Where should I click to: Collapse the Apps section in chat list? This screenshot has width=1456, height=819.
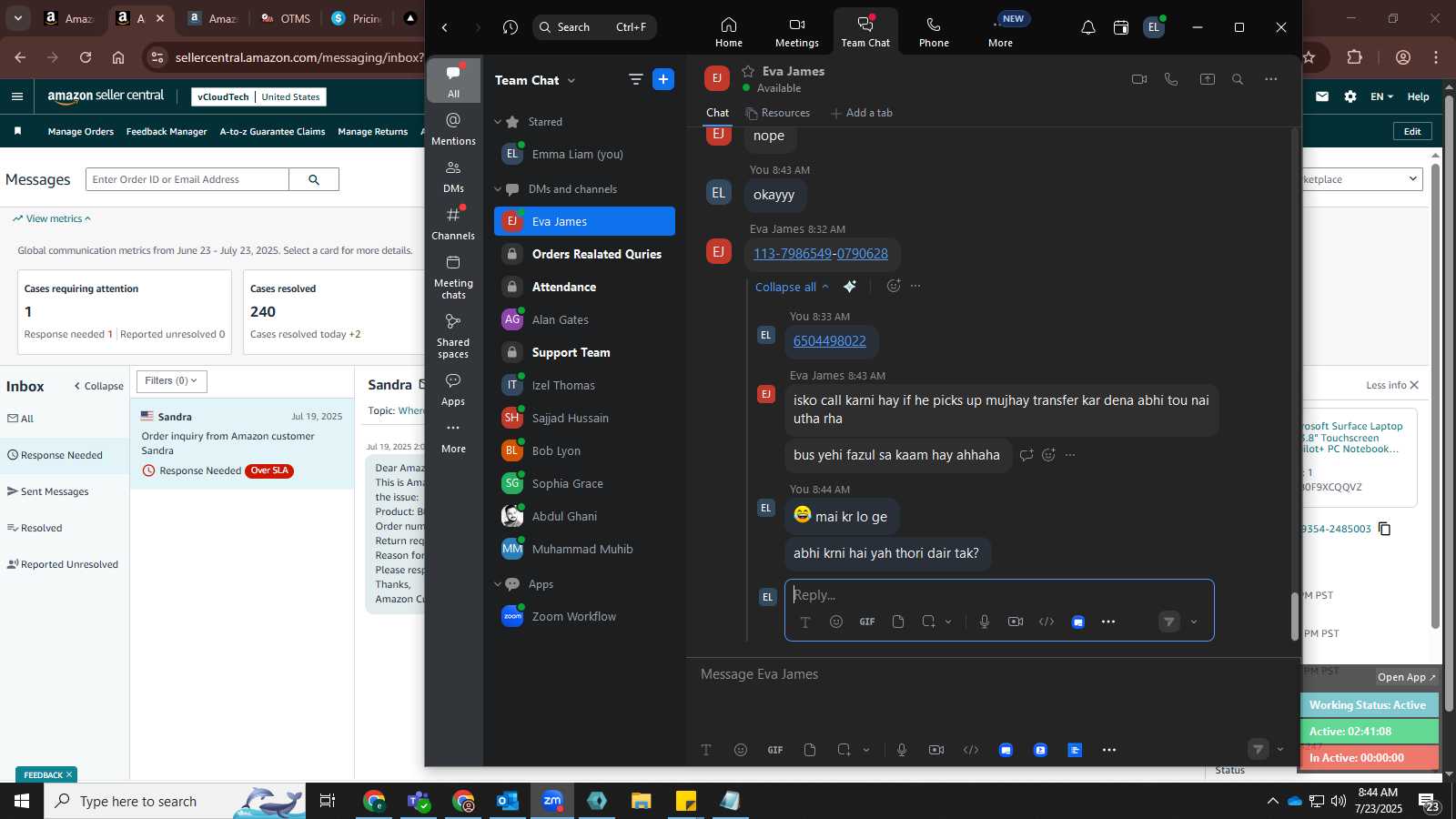(498, 584)
